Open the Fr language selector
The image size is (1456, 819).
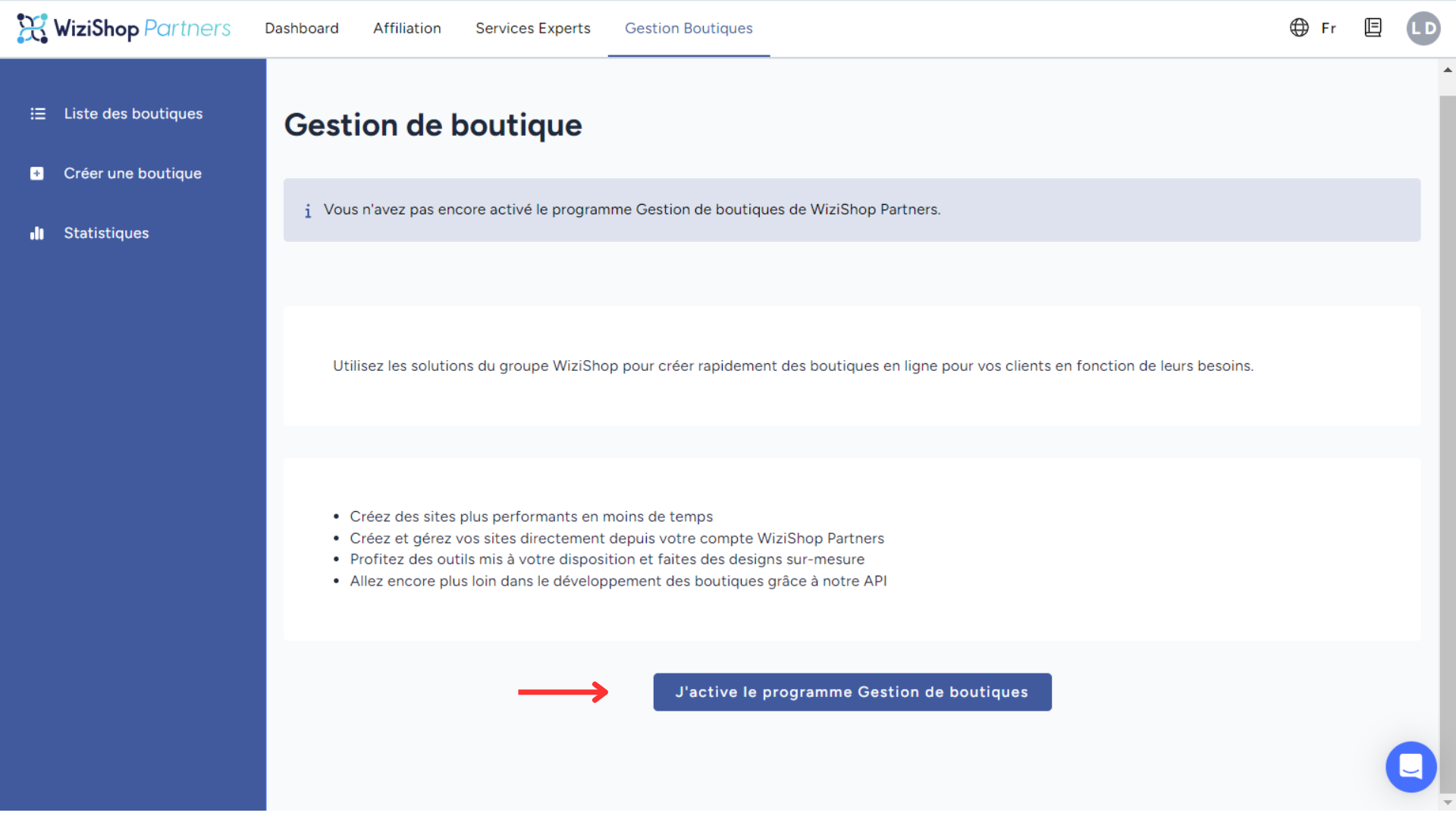click(x=1328, y=28)
